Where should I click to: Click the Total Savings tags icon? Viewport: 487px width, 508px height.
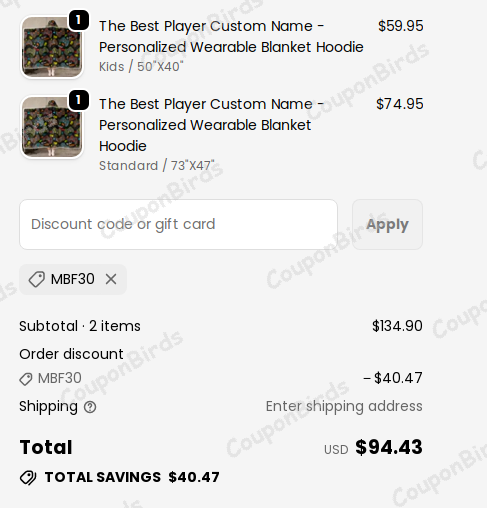pyautogui.click(x=28, y=478)
